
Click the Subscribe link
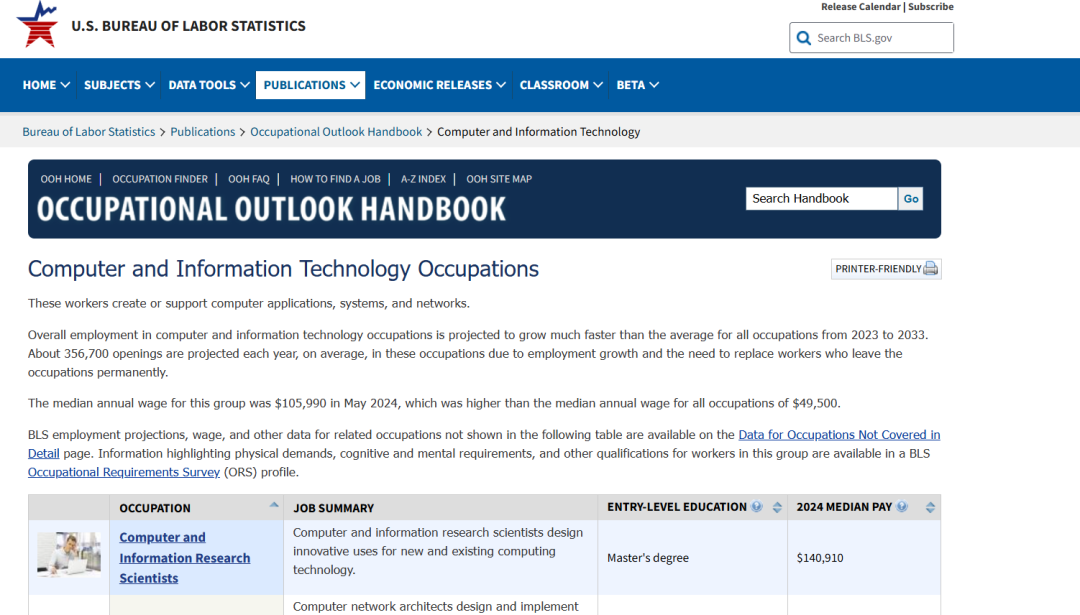931,6
